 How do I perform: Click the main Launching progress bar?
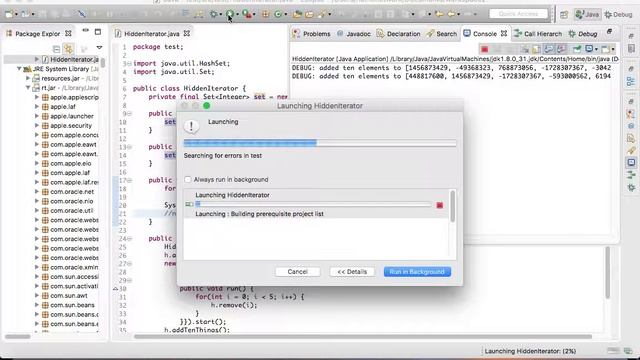pyautogui.click(x=320, y=143)
